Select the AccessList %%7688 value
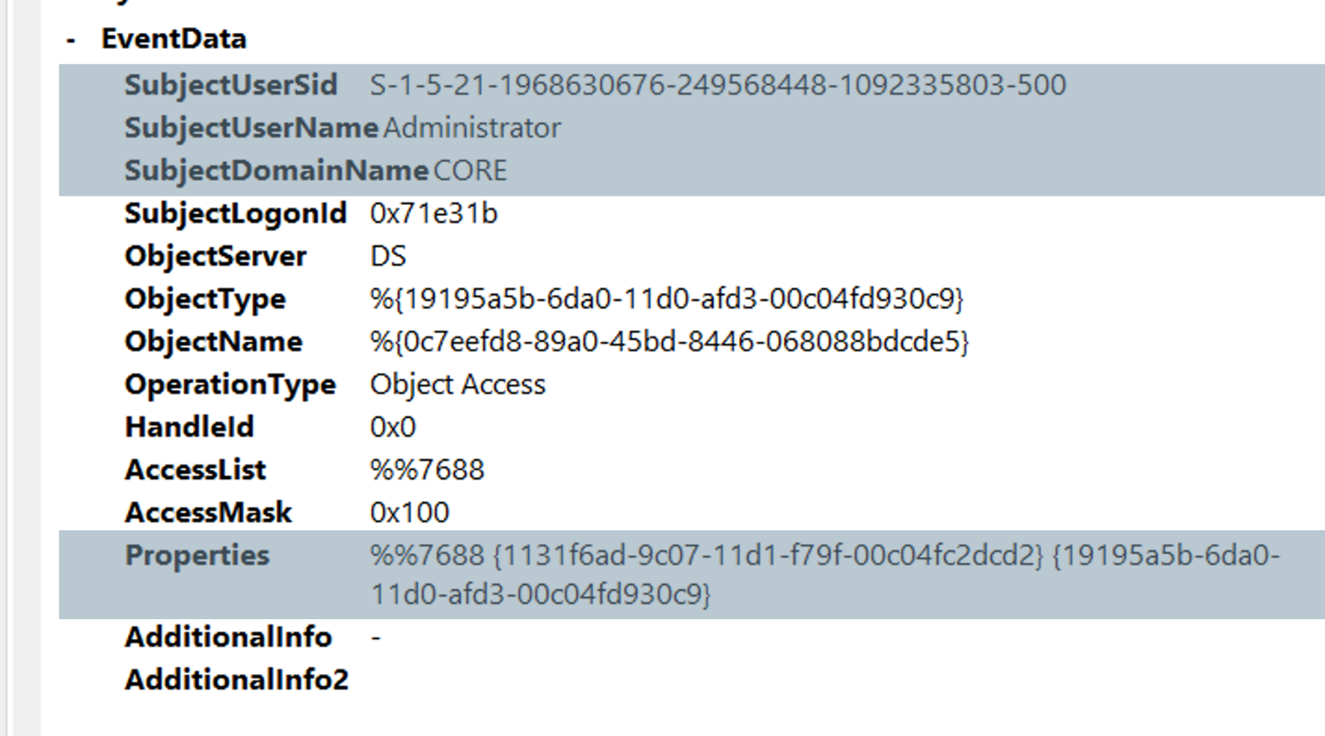 (427, 470)
